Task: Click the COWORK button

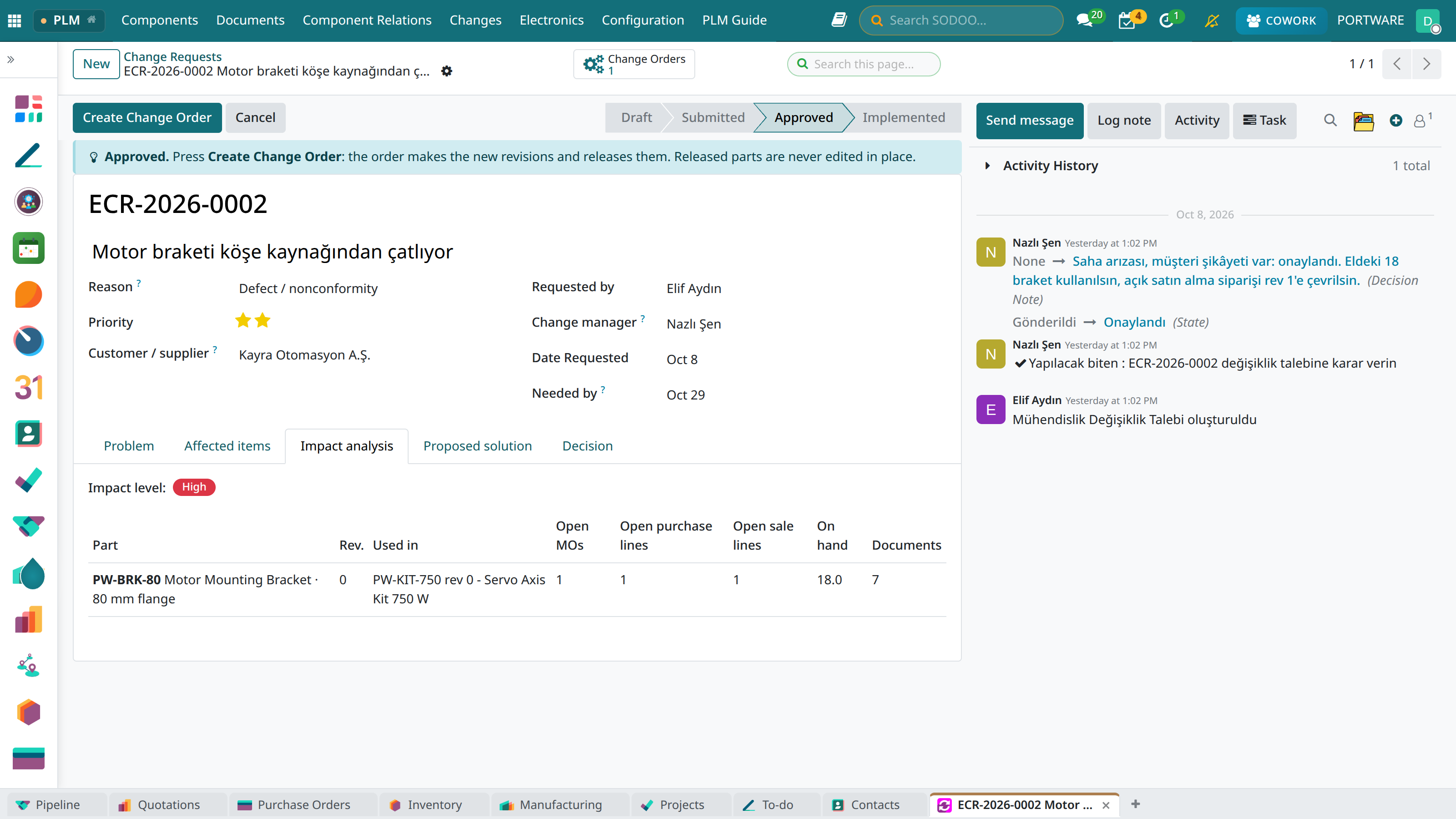Action: click(1281, 20)
